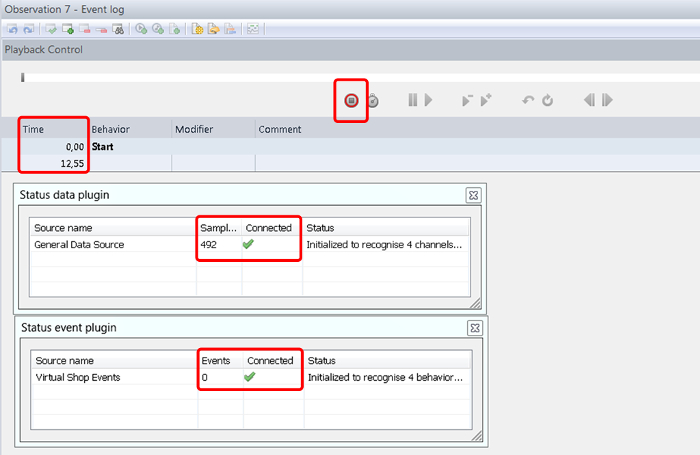Click the Status event plugin resize grip
This screenshot has height=455, width=700.
point(477,436)
